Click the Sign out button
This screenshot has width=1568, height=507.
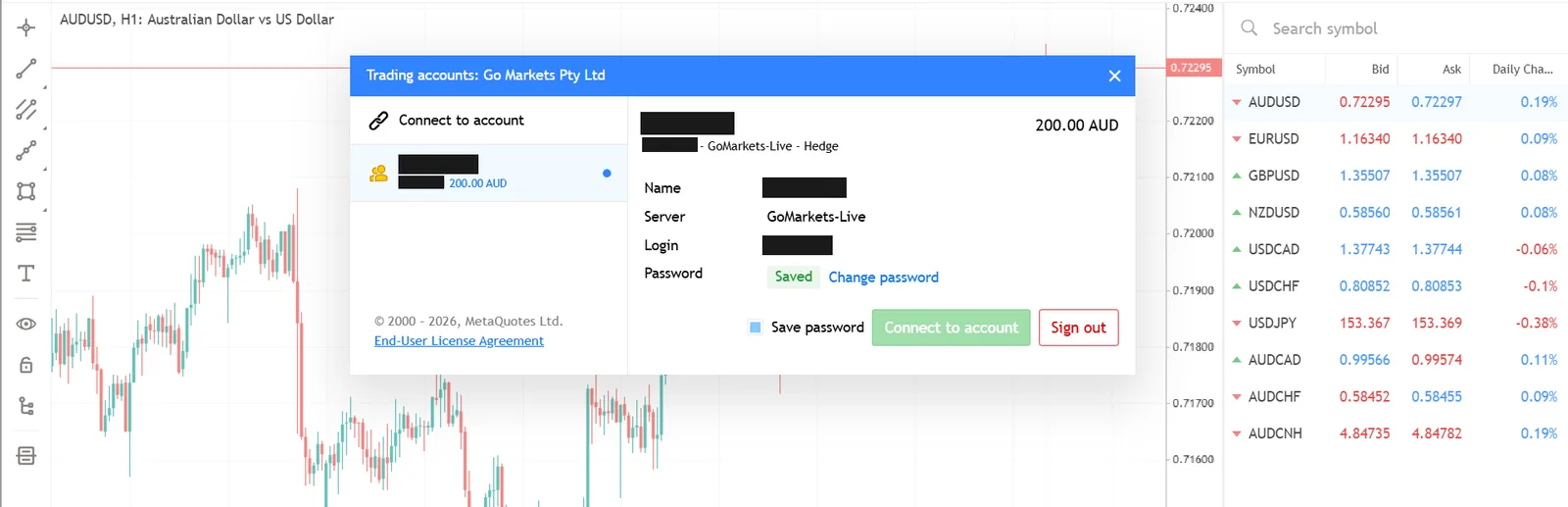point(1078,328)
